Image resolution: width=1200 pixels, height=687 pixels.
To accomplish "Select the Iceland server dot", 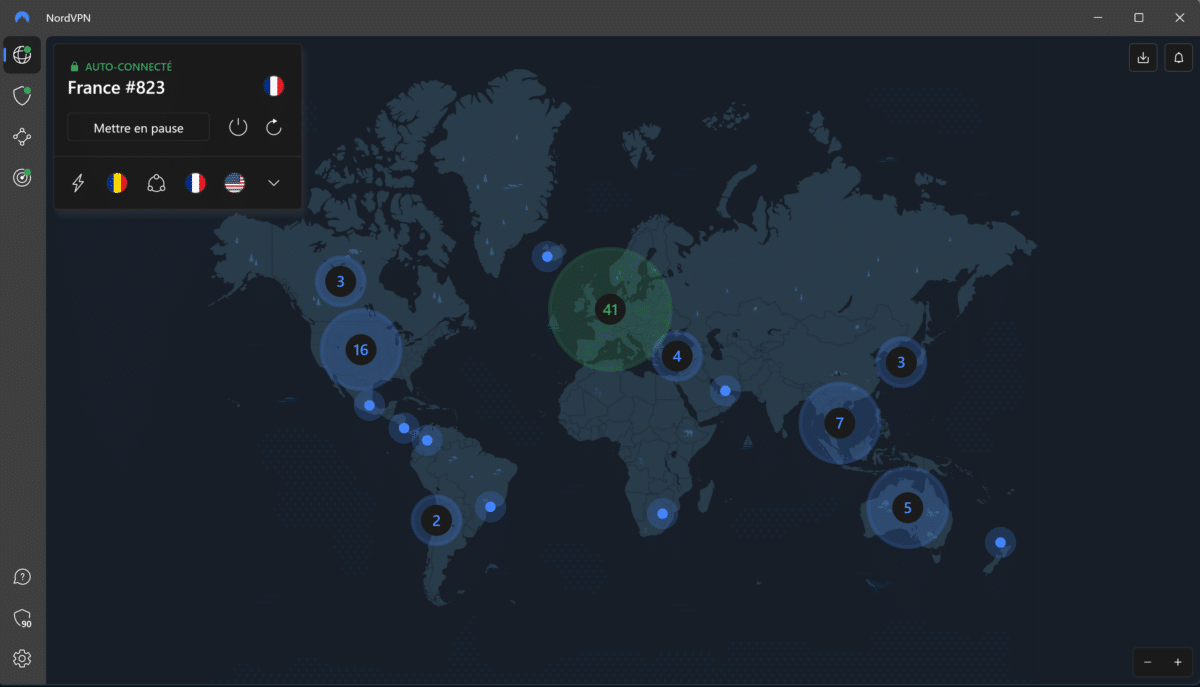I will (547, 257).
